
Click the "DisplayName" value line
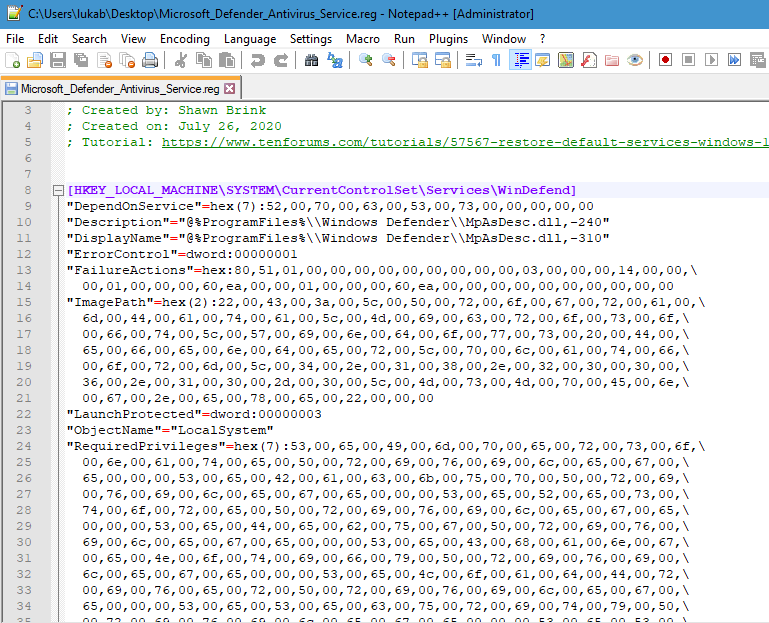coord(338,238)
